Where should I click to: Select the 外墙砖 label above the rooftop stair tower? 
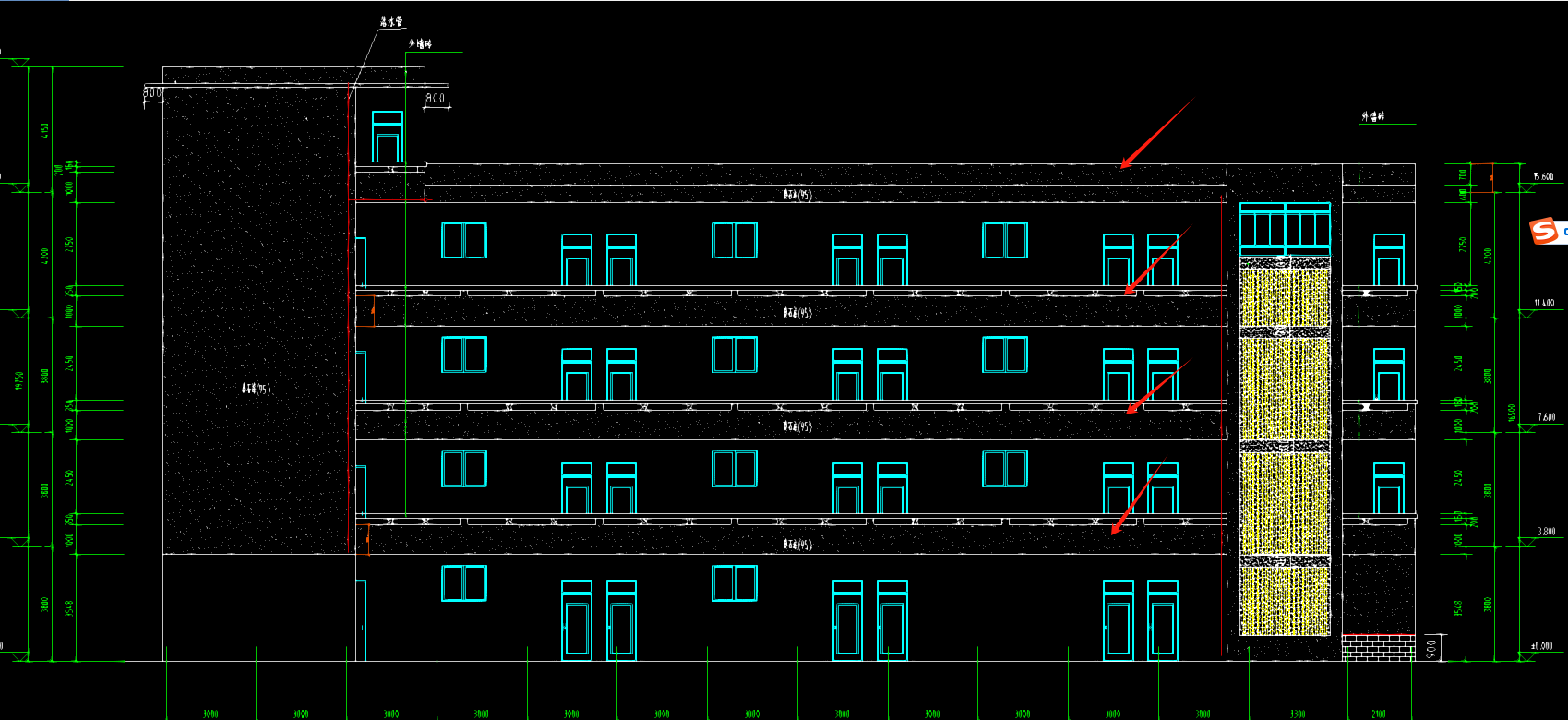click(x=420, y=43)
